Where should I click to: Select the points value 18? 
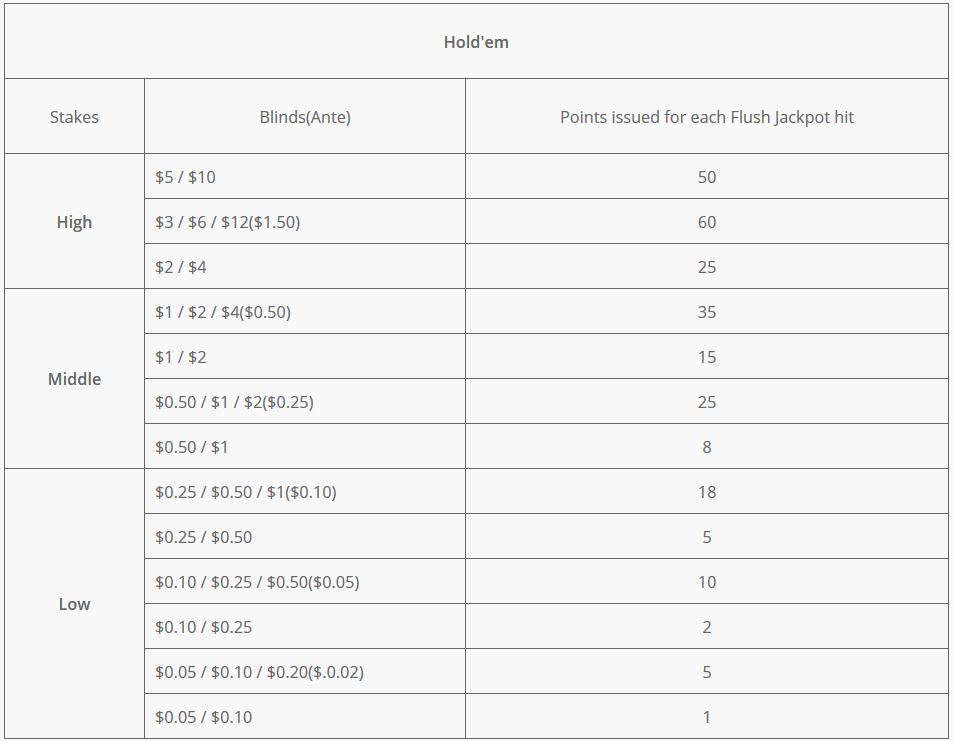(706, 492)
